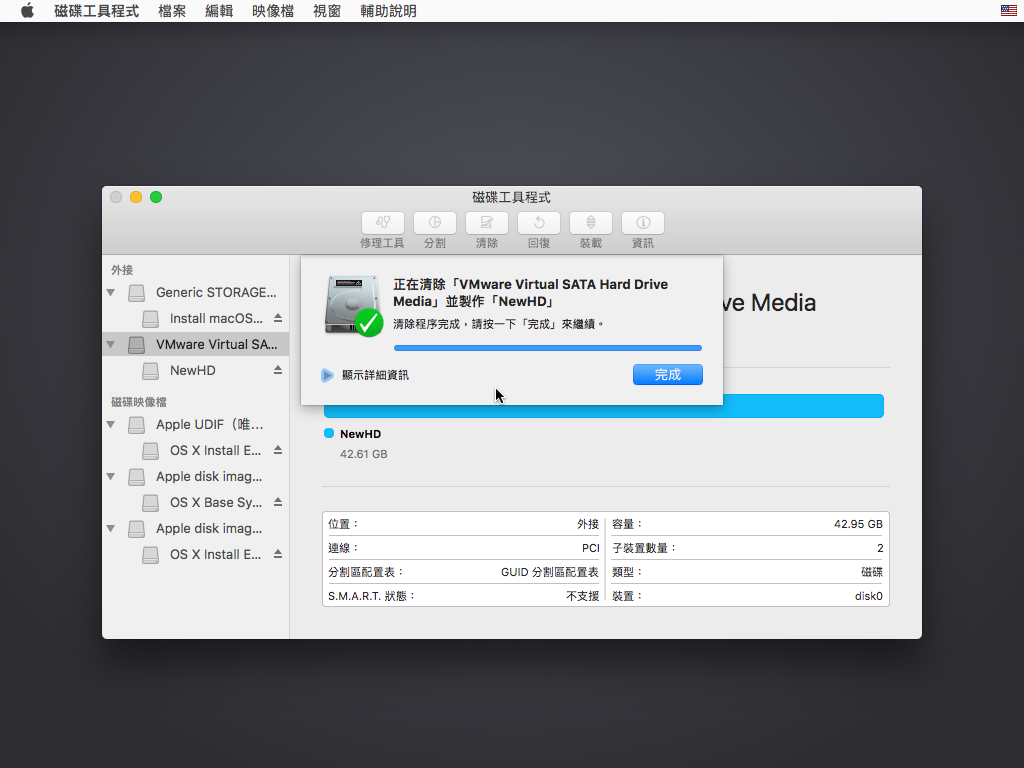Image resolution: width=1024 pixels, height=768 pixels.
Task: Eject the first OS X Install E... volume
Action: click(278, 450)
